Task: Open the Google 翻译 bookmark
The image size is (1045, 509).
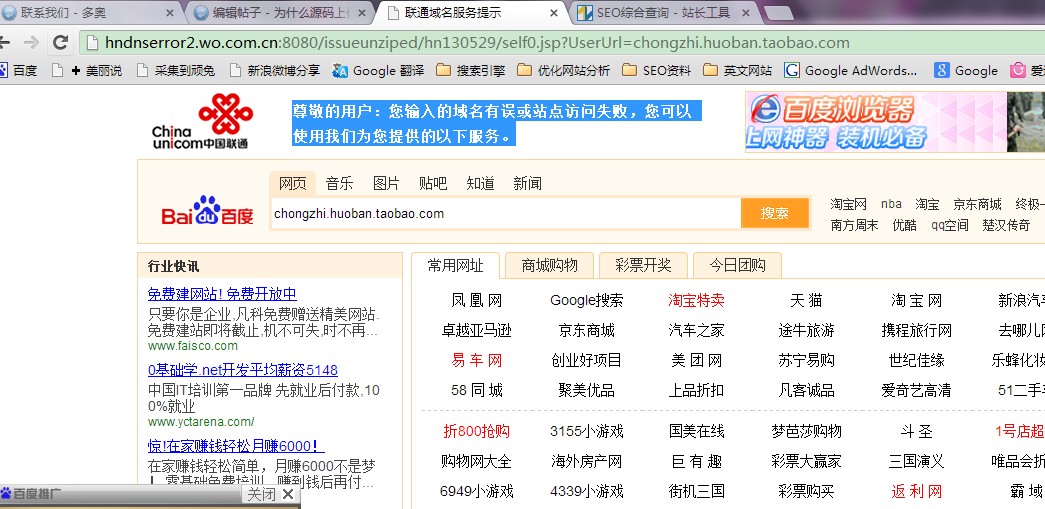Action: coord(379,71)
